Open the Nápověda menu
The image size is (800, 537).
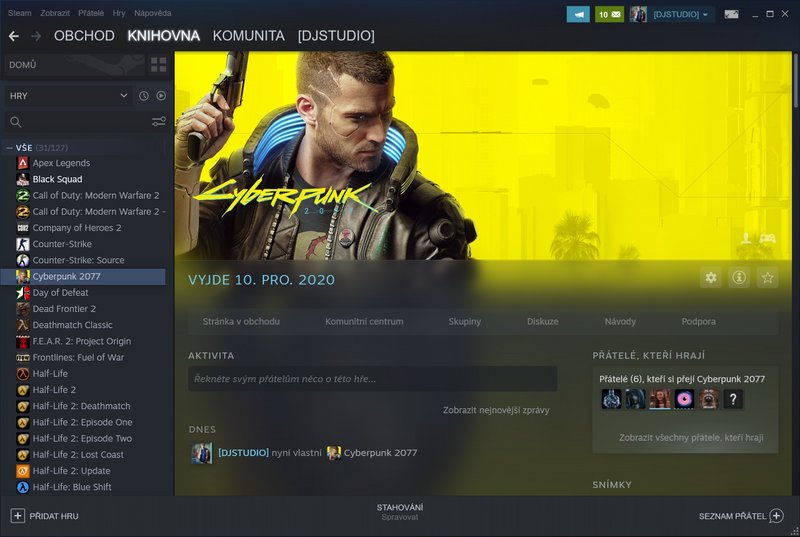153,13
